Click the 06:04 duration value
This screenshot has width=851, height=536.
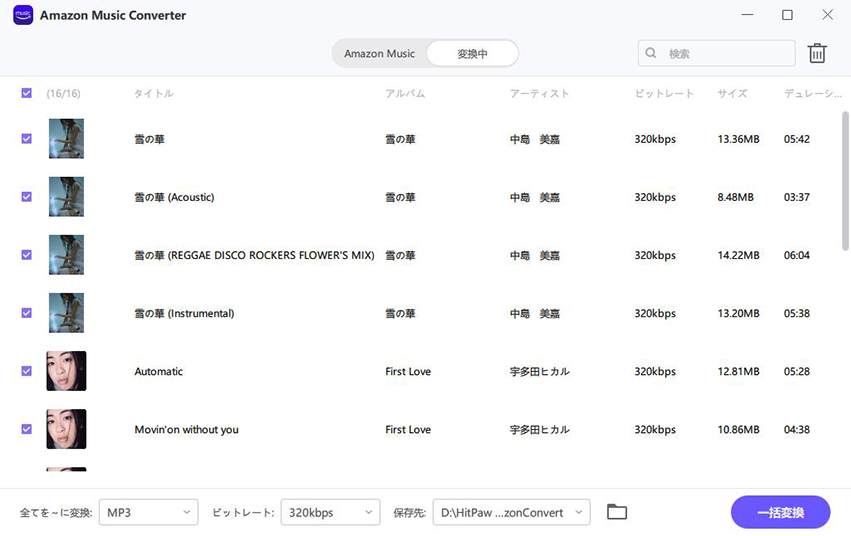click(797, 255)
